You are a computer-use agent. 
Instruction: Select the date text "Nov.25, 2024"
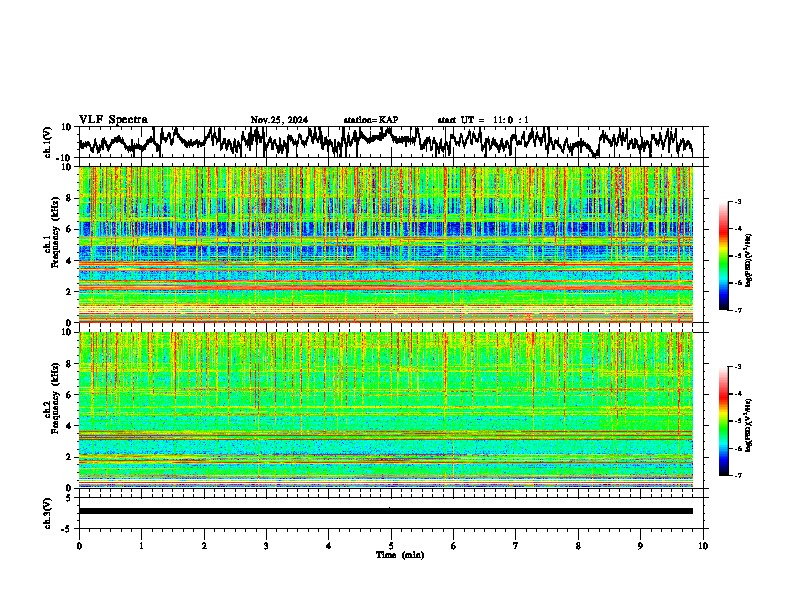coord(279,120)
